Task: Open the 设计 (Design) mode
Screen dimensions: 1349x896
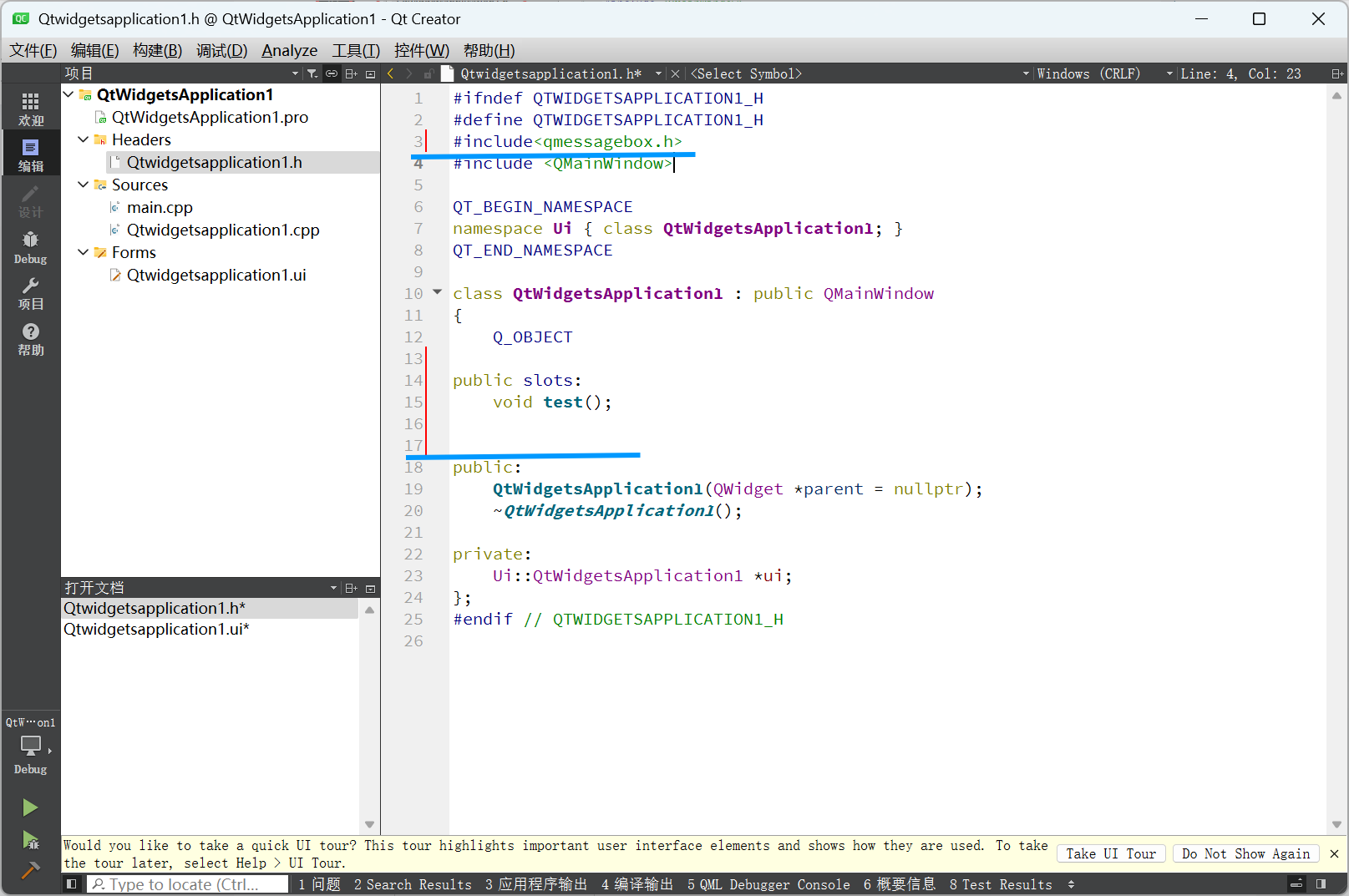Action: pyautogui.click(x=31, y=201)
